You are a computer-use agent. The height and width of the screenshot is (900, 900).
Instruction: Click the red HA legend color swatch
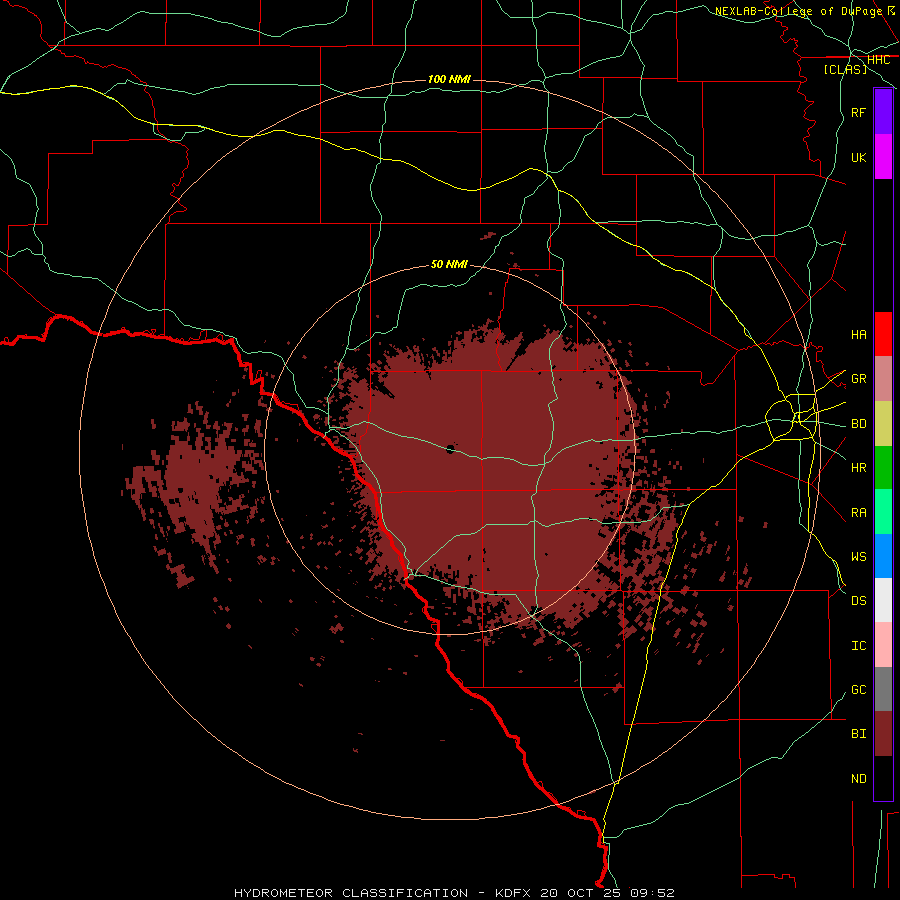(883, 334)
